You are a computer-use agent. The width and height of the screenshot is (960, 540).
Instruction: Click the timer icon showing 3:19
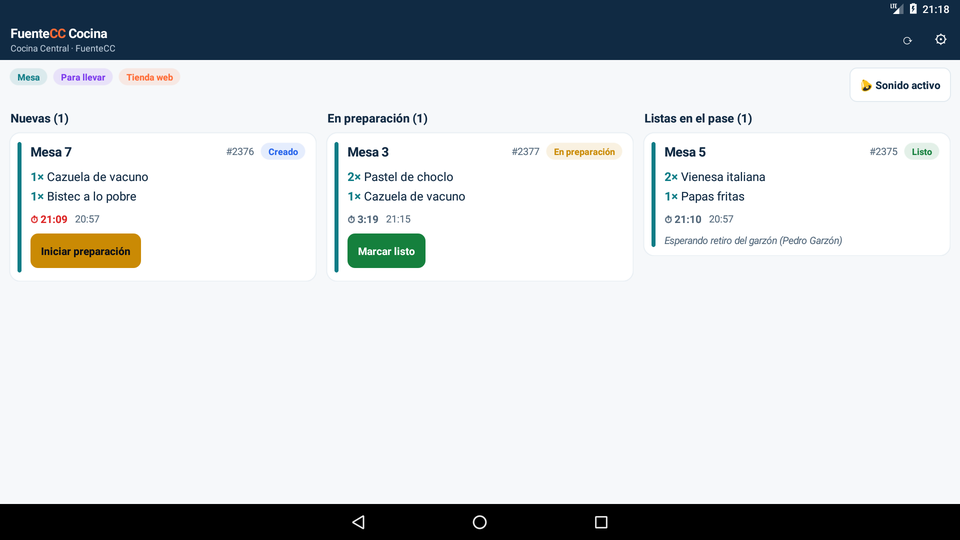pos(351,219)
